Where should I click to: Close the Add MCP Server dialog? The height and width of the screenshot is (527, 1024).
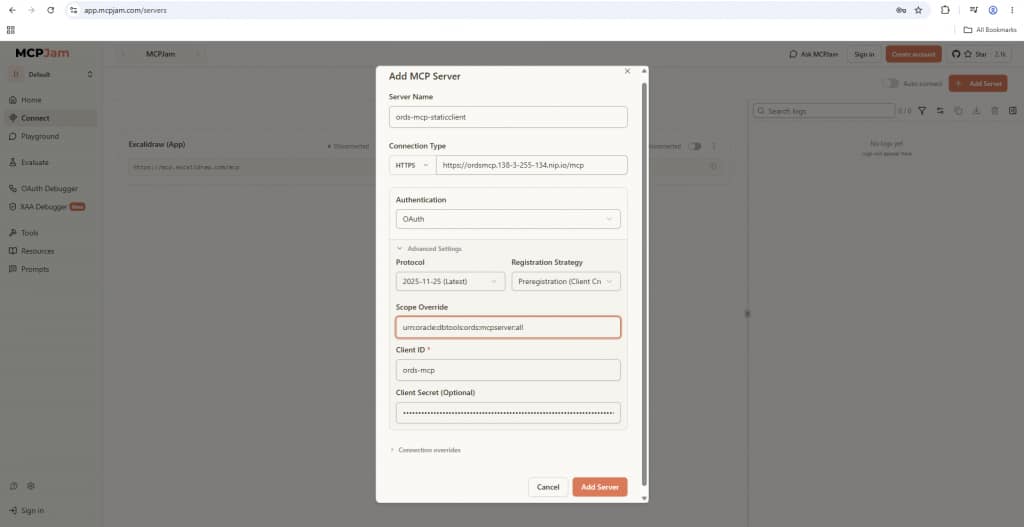point(628,71)
